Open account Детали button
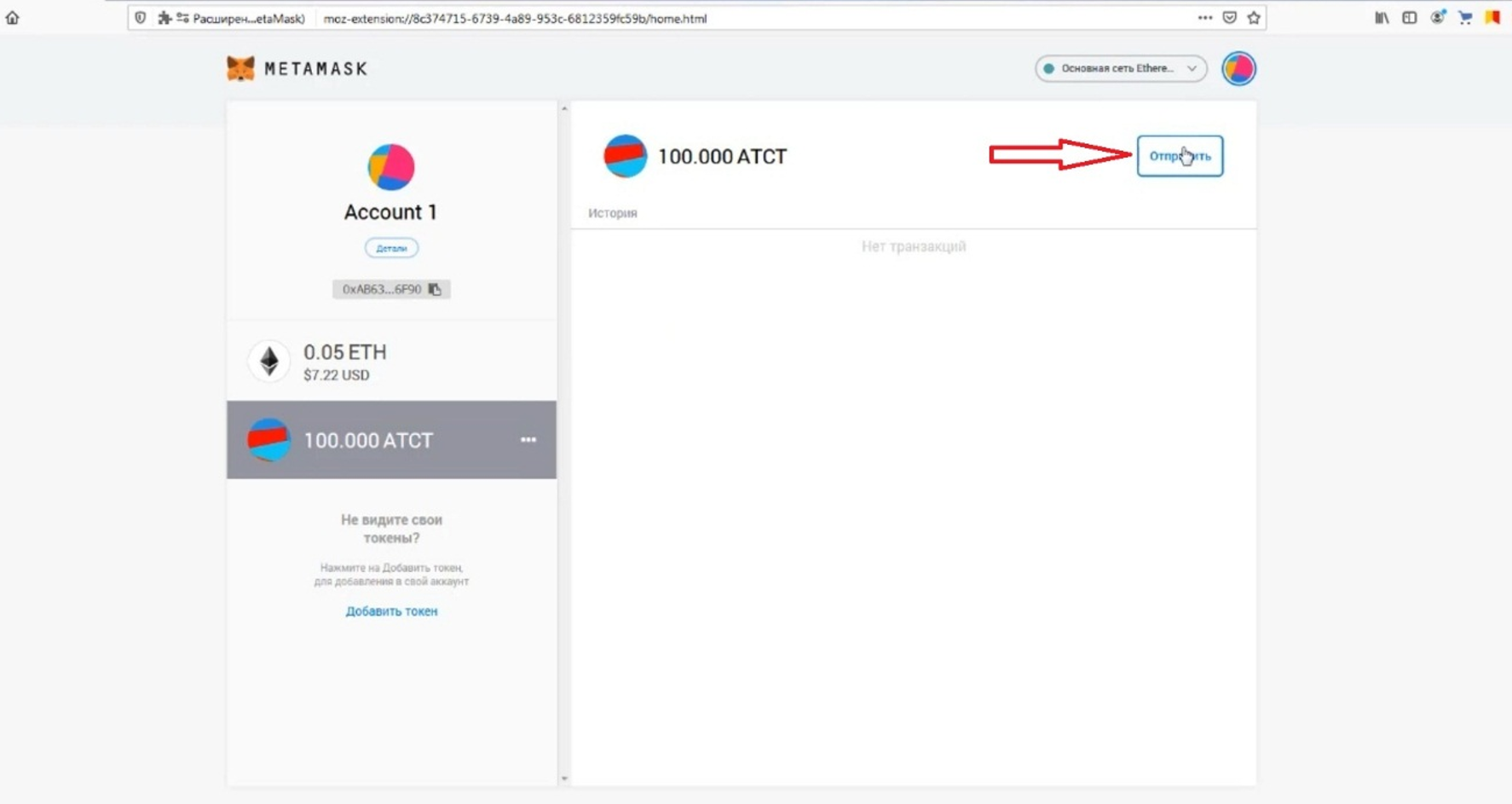1512x804 pixels. 391,248
